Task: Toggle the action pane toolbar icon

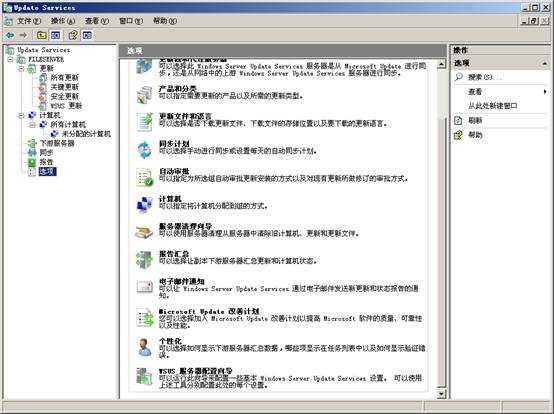Action: (x=87, y=35)
